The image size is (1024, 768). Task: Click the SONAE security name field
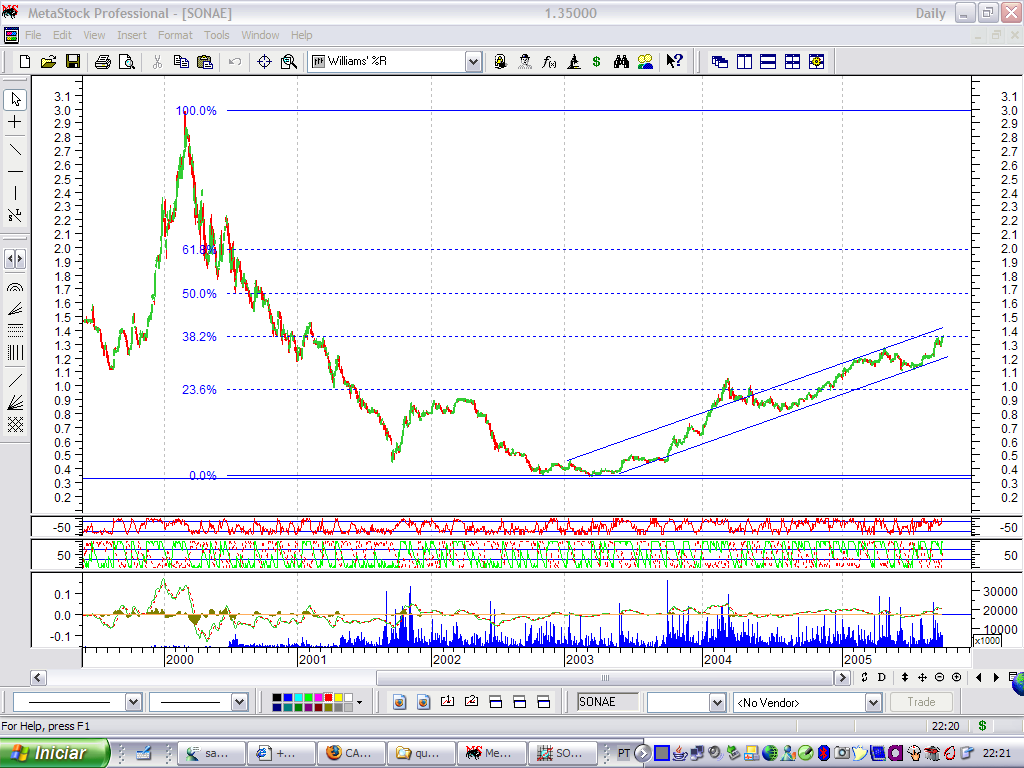pos(608,702)
